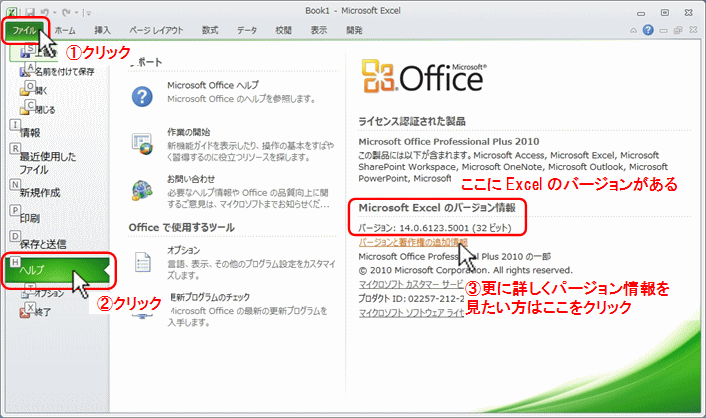706x418 pixels.
Task: Click the 2010 Microsoft Corporation copyright text
Action: [466, 270]
